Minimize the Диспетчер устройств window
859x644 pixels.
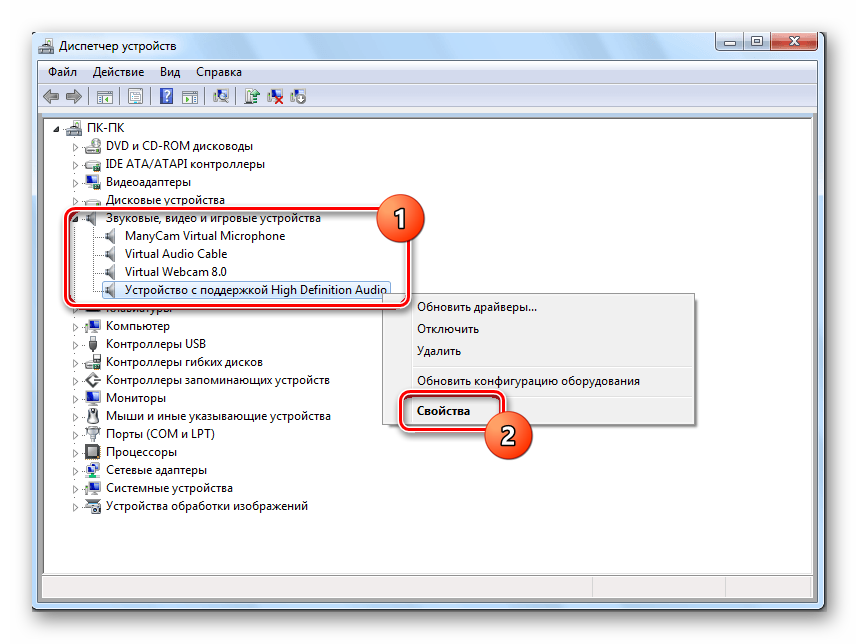pyautogui.click(x=730, y=41)
